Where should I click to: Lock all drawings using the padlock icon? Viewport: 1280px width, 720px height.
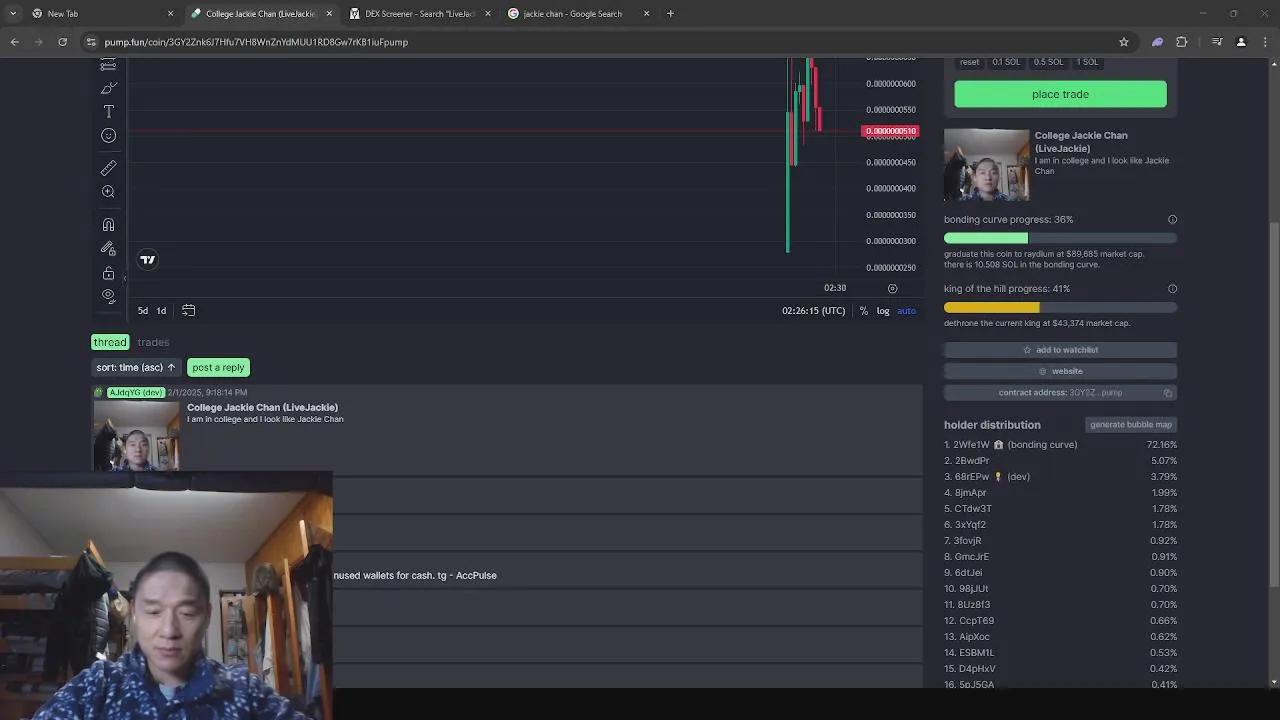click(109, 273)
